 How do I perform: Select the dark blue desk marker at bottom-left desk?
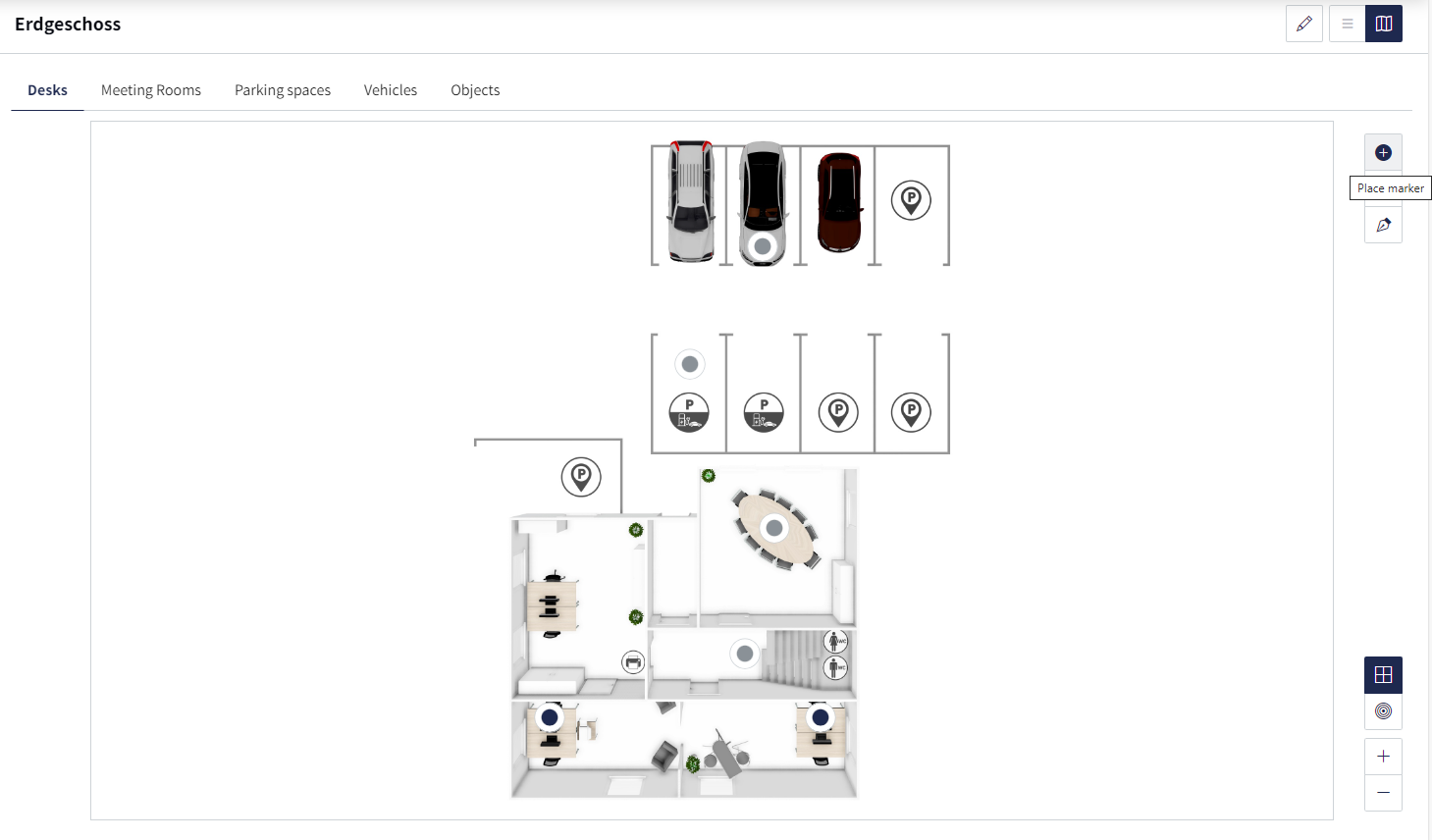[x=550, y=717]
